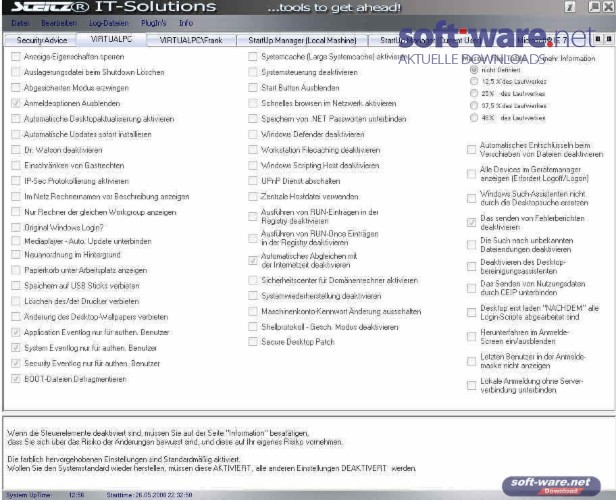Viewport: 616px width, 500px height.
Task: Check 'Lokale Anmeldung ohne Serververbindung unterbinden'
Action: pyautogui.click(x=471, y=385)
